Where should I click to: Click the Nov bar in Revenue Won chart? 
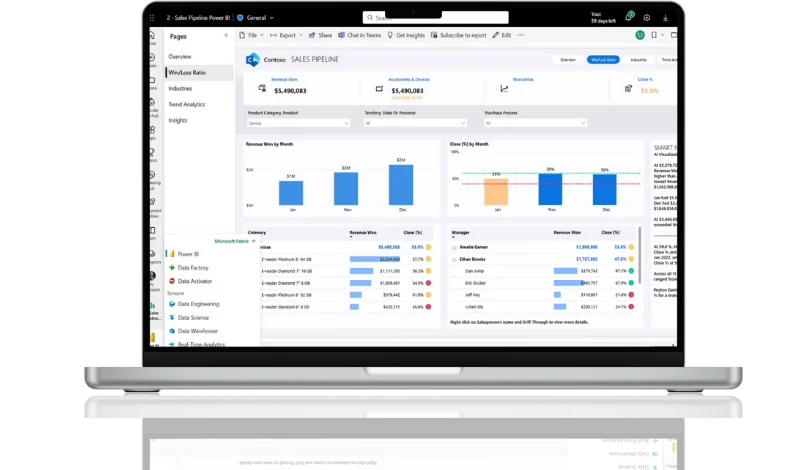coord(346,189)
